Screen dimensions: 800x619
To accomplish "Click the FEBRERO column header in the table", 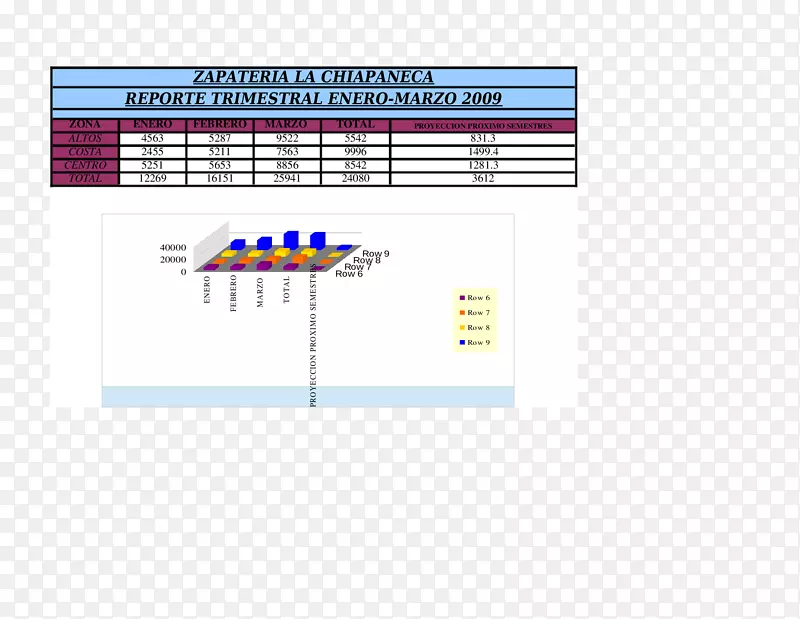I will coord(219,125).
